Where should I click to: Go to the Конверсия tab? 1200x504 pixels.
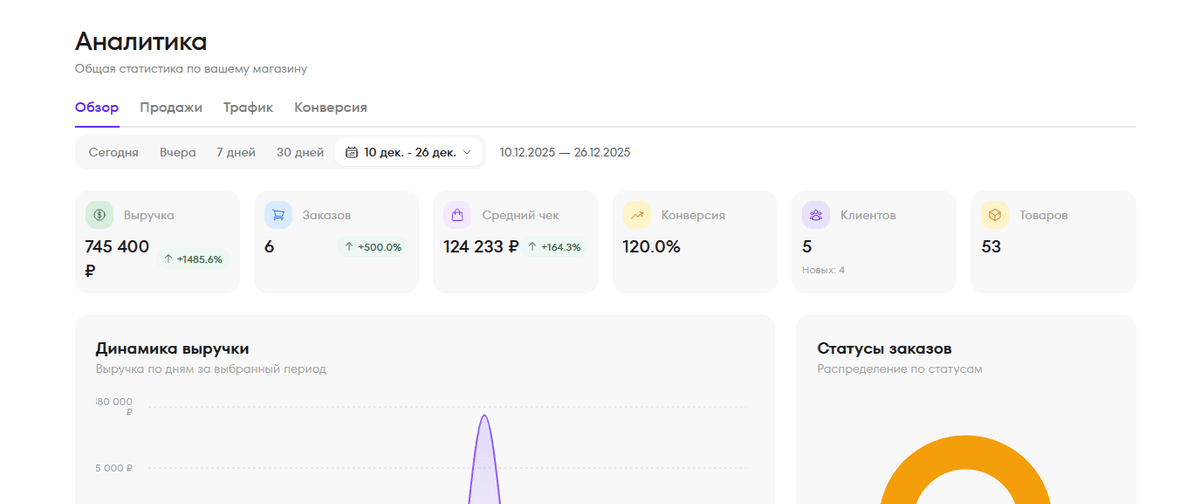(330, 108)
